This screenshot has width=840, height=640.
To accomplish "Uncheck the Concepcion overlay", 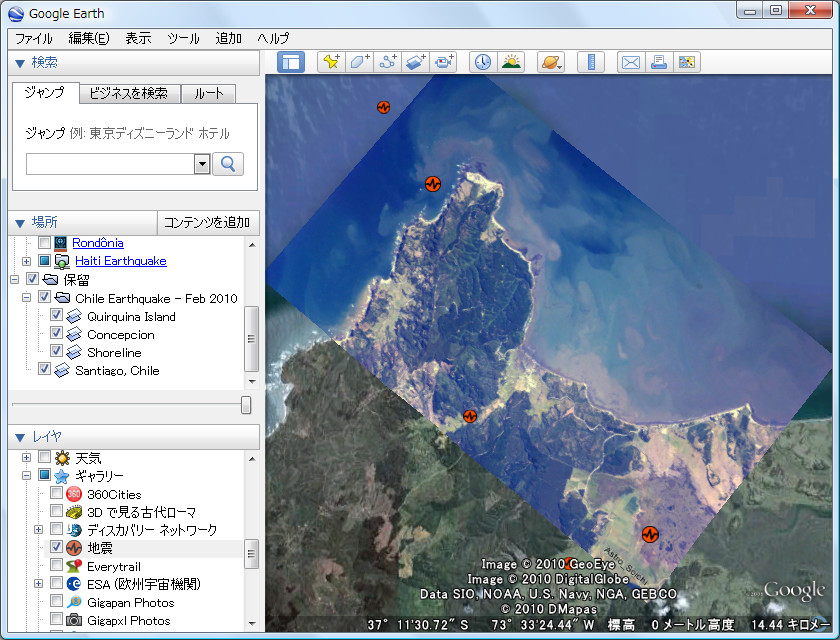I will (x=56, y=333).
